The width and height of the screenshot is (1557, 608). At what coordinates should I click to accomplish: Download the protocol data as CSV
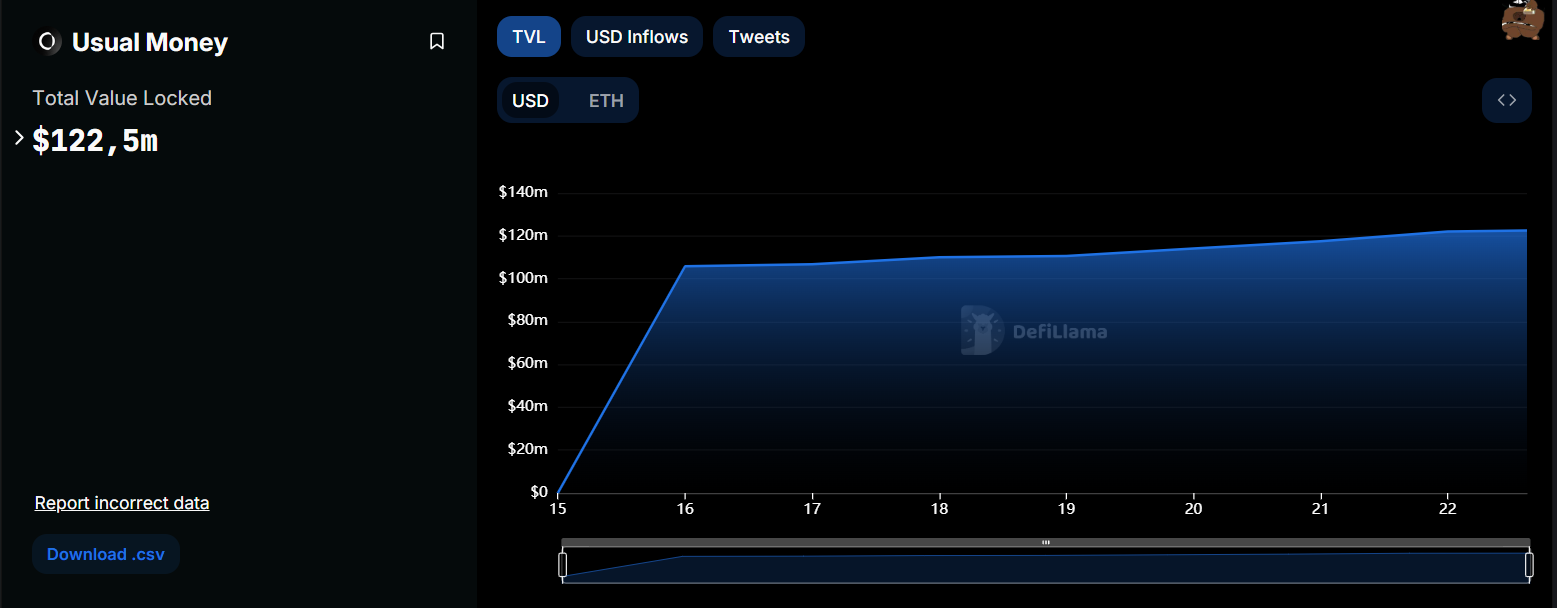click(106, 553)
